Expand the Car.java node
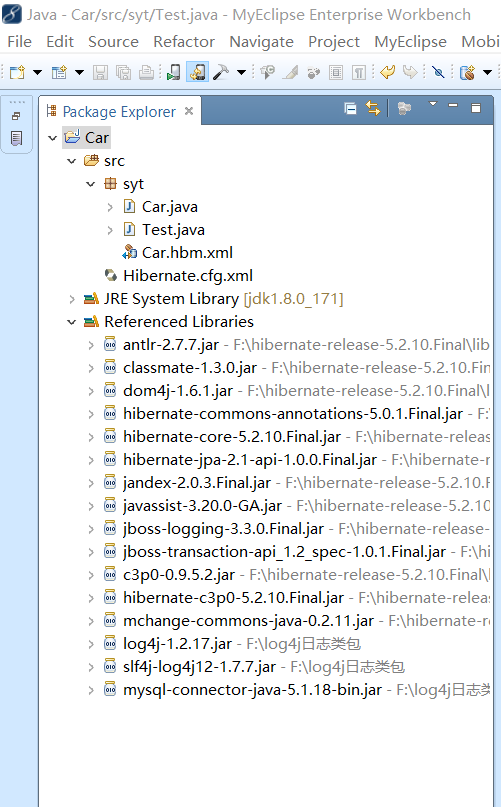 click(110, 207)
